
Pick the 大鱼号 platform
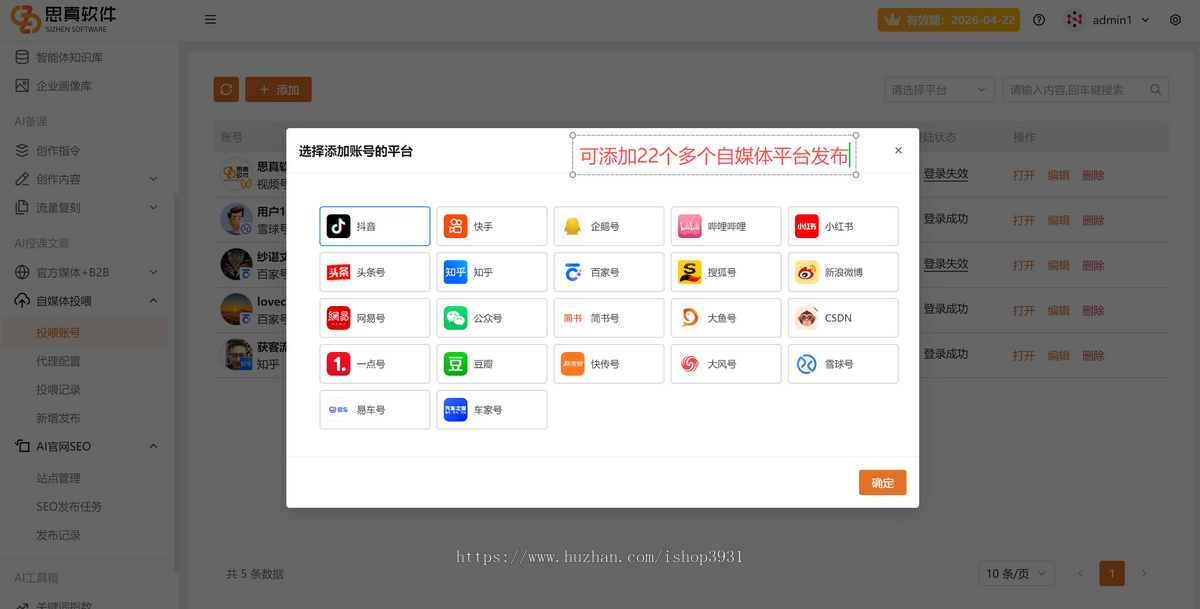[726, 318]
